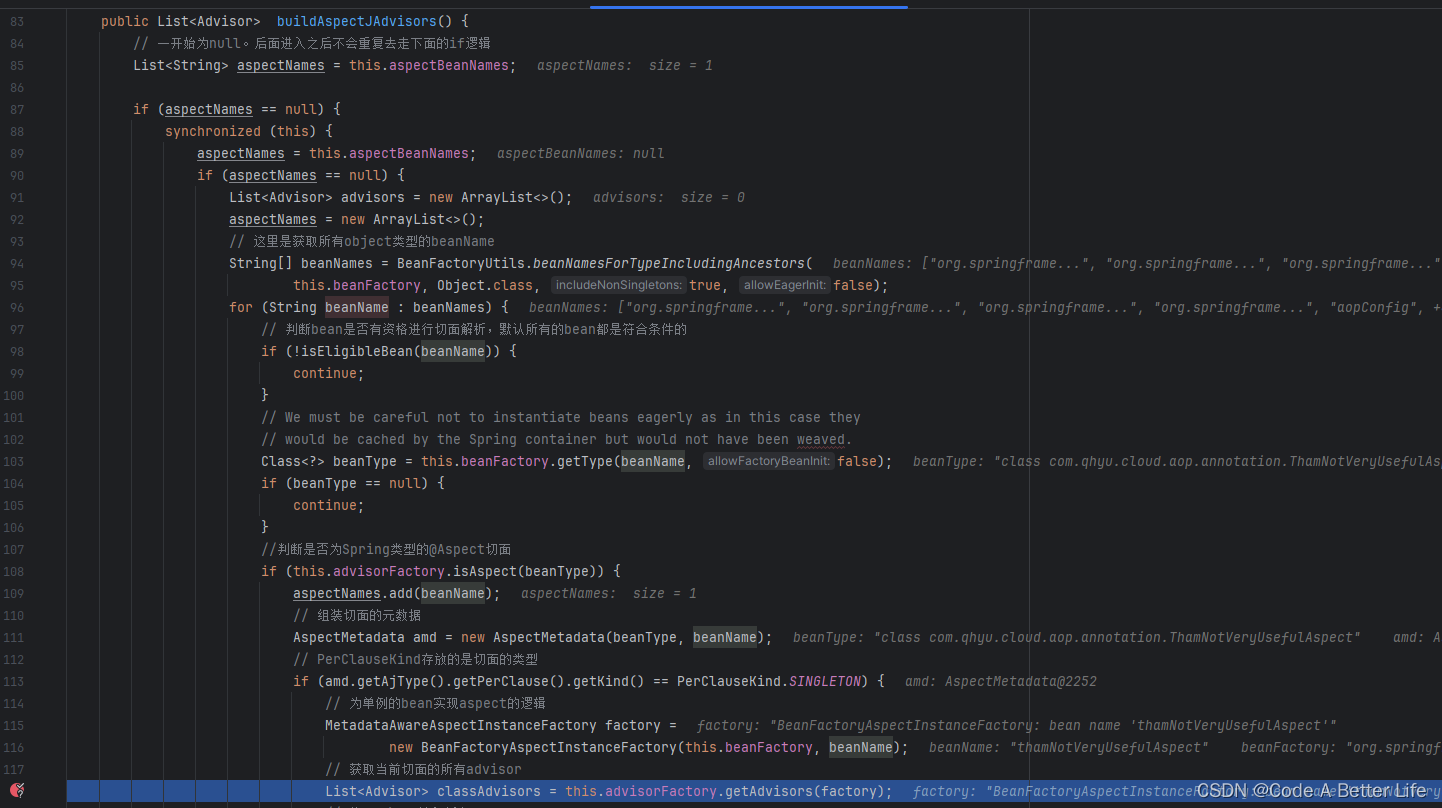This screenshot has height=808, width=1442.
Task: Toggle the breakpoint icon on the highlighted line
Action: click(17, 791)
